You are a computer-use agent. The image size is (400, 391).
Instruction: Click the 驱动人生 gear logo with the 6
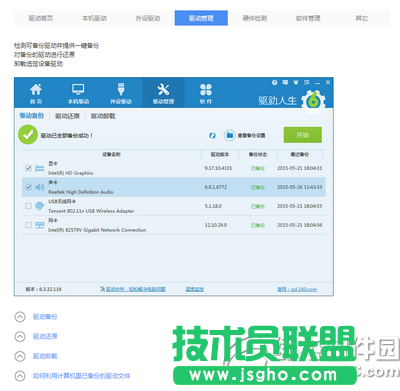click(x=313, y=100)
